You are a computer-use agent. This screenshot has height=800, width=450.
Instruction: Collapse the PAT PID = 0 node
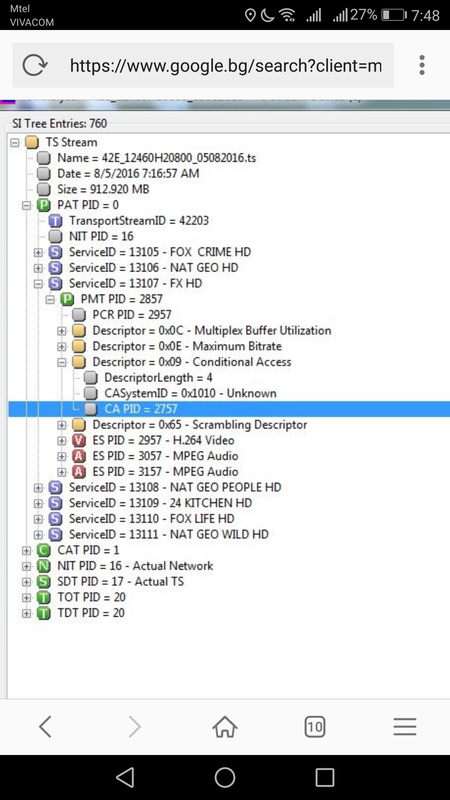(x=27, y=205)
